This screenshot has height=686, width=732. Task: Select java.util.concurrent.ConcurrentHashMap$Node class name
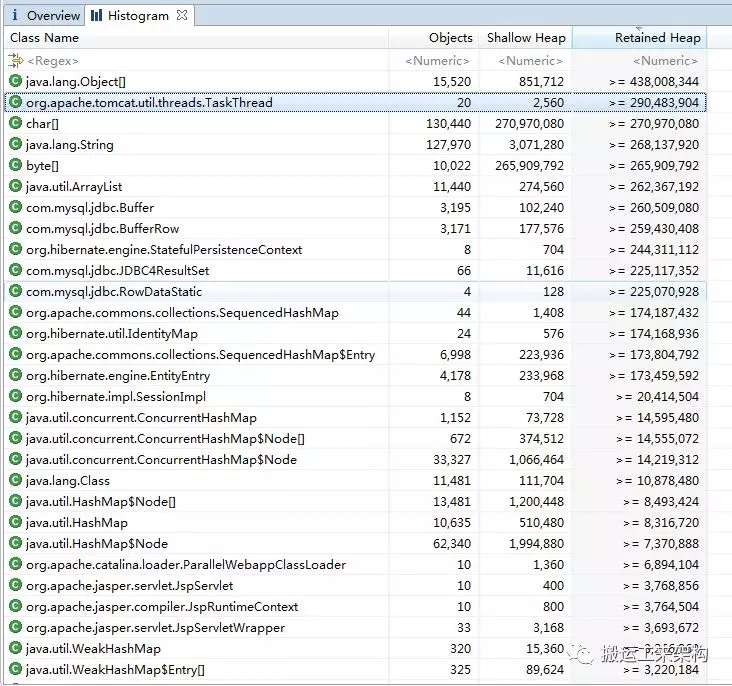pyautogui.click(x=161, y=460)
